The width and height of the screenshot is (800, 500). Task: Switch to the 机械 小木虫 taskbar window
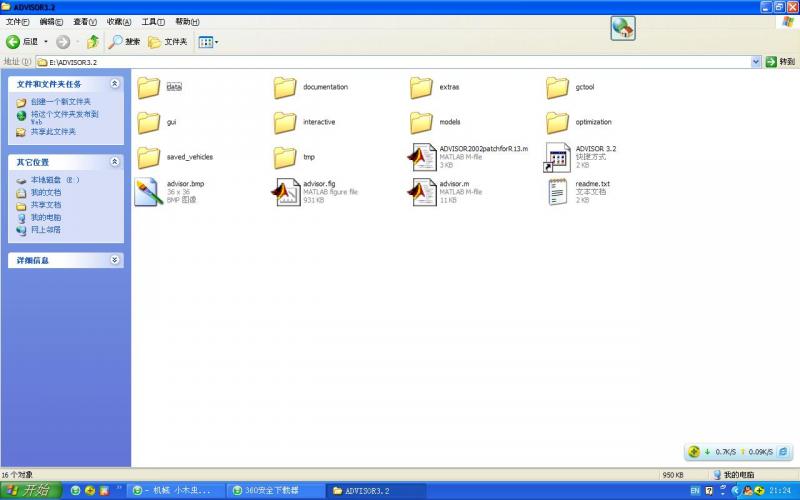pyautogui.click(x=176, y=491)
